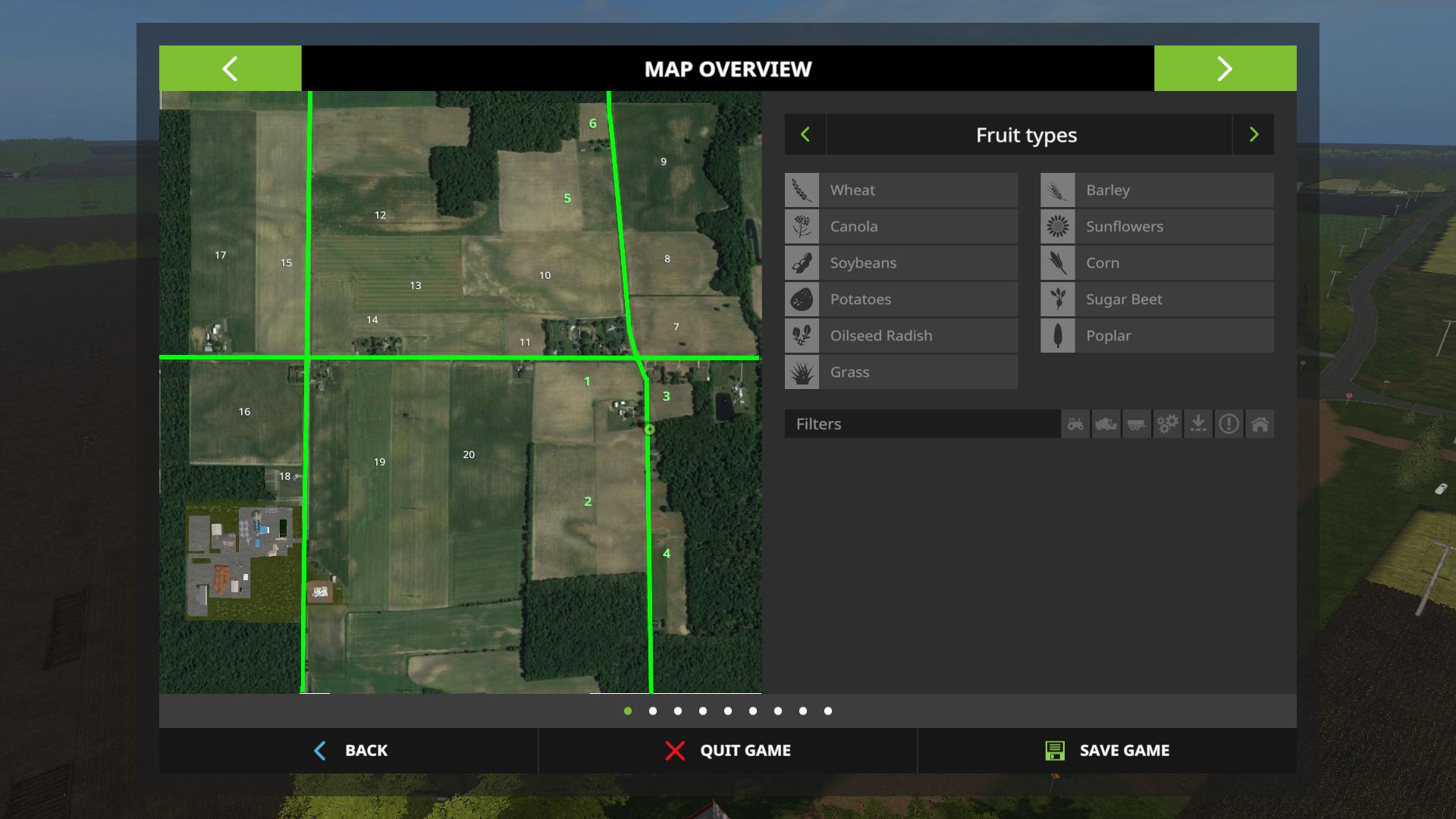Viewport: 1456px width, 819px height.
Task: Toggle Sunflowers fruit type overlay
Action: 1156,227
